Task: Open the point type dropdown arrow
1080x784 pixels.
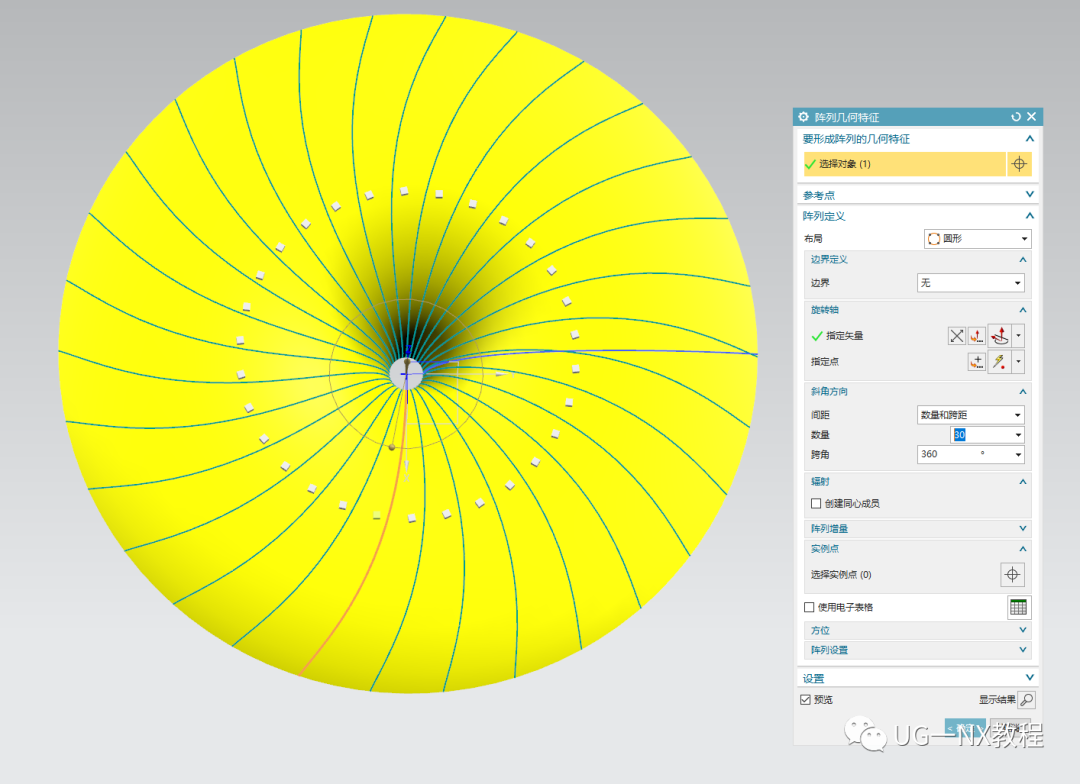Action: click(1019, 362)
